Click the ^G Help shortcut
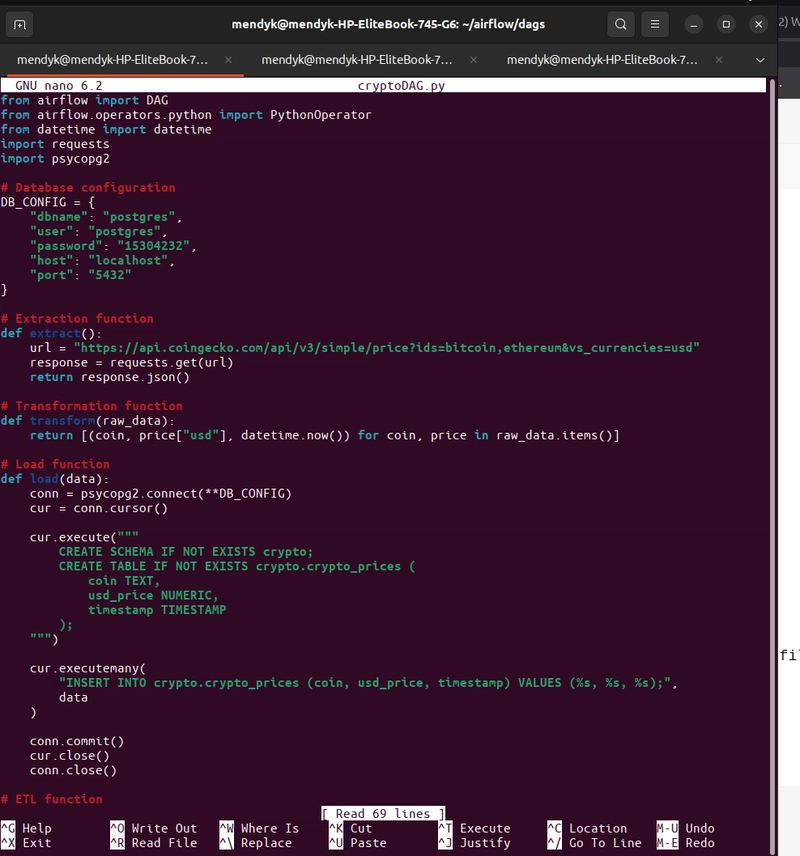The image size is (800, 856). pyautogui.click(x=26, y=828)
